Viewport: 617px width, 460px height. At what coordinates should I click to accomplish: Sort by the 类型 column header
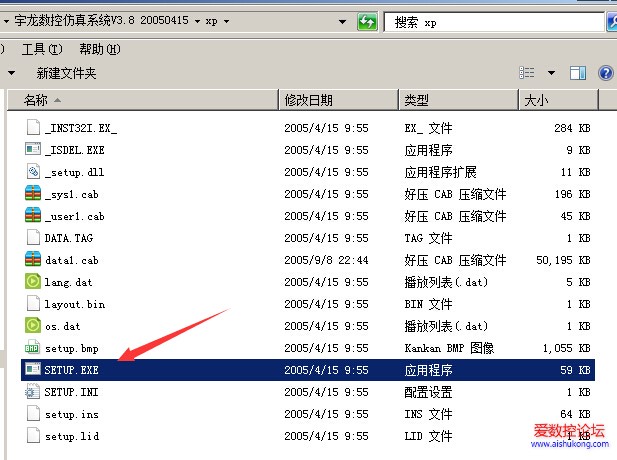(x=459, y=100)
